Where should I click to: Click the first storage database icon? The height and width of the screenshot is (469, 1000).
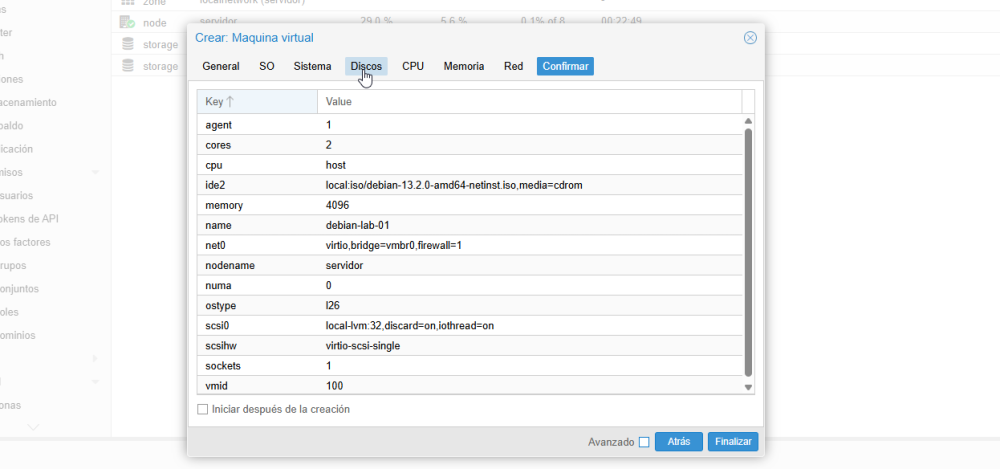[128, 44]
